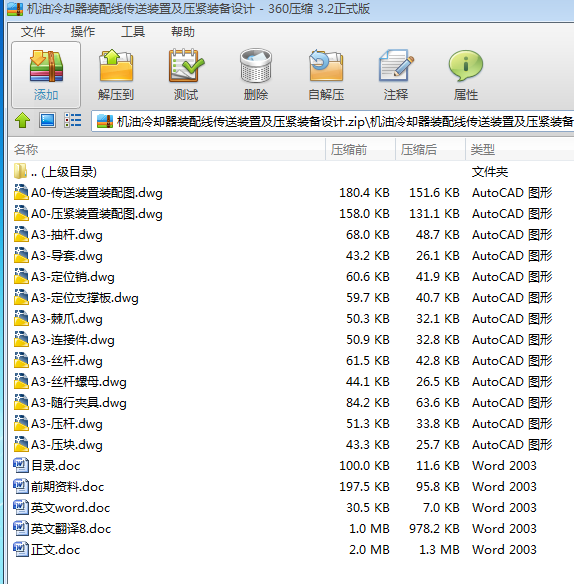Open the 帮助 menu
Image resolution: width=574 pixels, height=584 pixels.
click(183, 32)
